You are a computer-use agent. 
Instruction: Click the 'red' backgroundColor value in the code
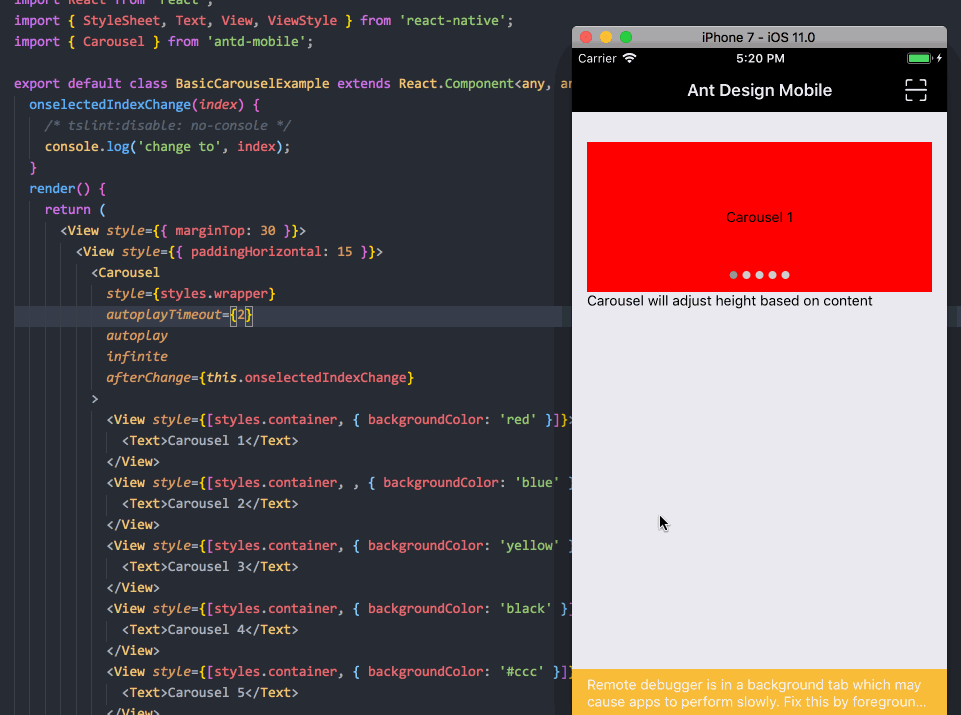515,419
